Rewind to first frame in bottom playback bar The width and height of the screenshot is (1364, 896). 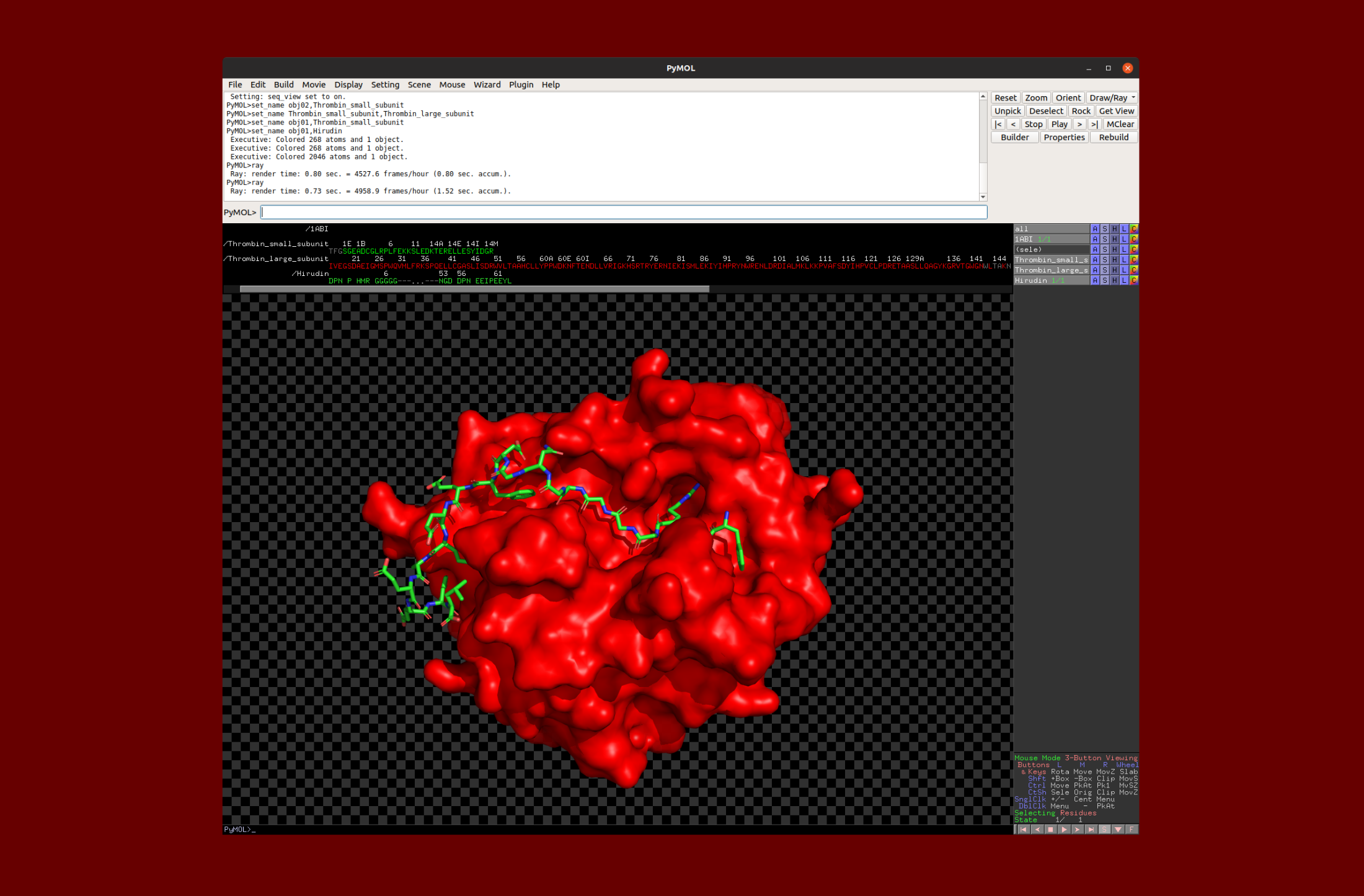pos(1023,829)
